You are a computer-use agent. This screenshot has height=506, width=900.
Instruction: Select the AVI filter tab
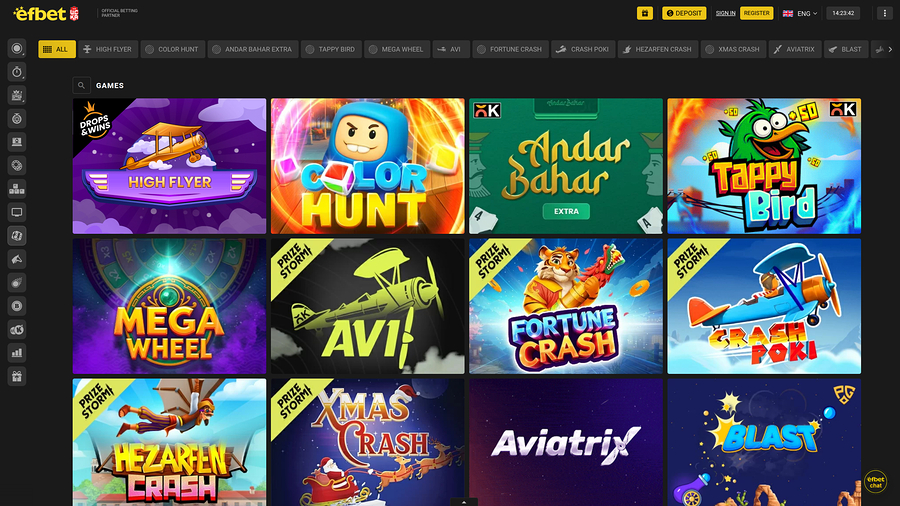pos(451,49)
